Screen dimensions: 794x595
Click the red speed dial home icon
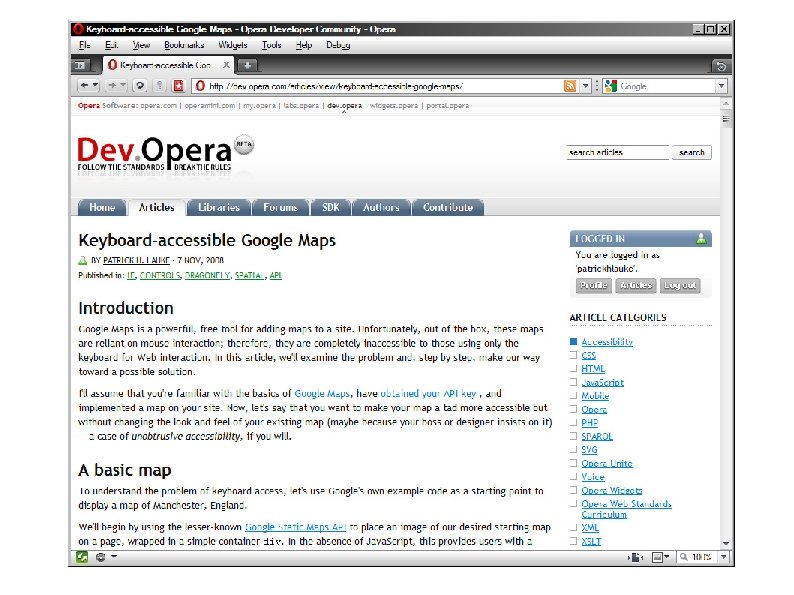[178, 86]
